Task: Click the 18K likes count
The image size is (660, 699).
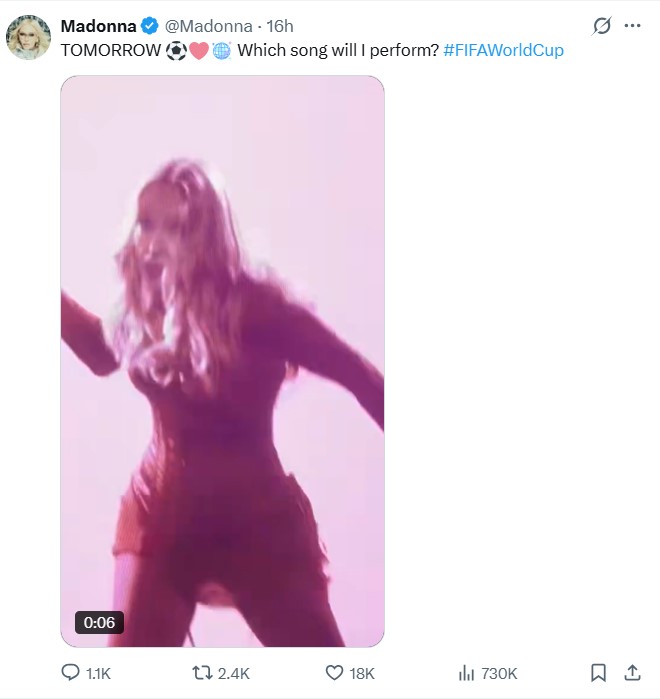Action: 362,673
